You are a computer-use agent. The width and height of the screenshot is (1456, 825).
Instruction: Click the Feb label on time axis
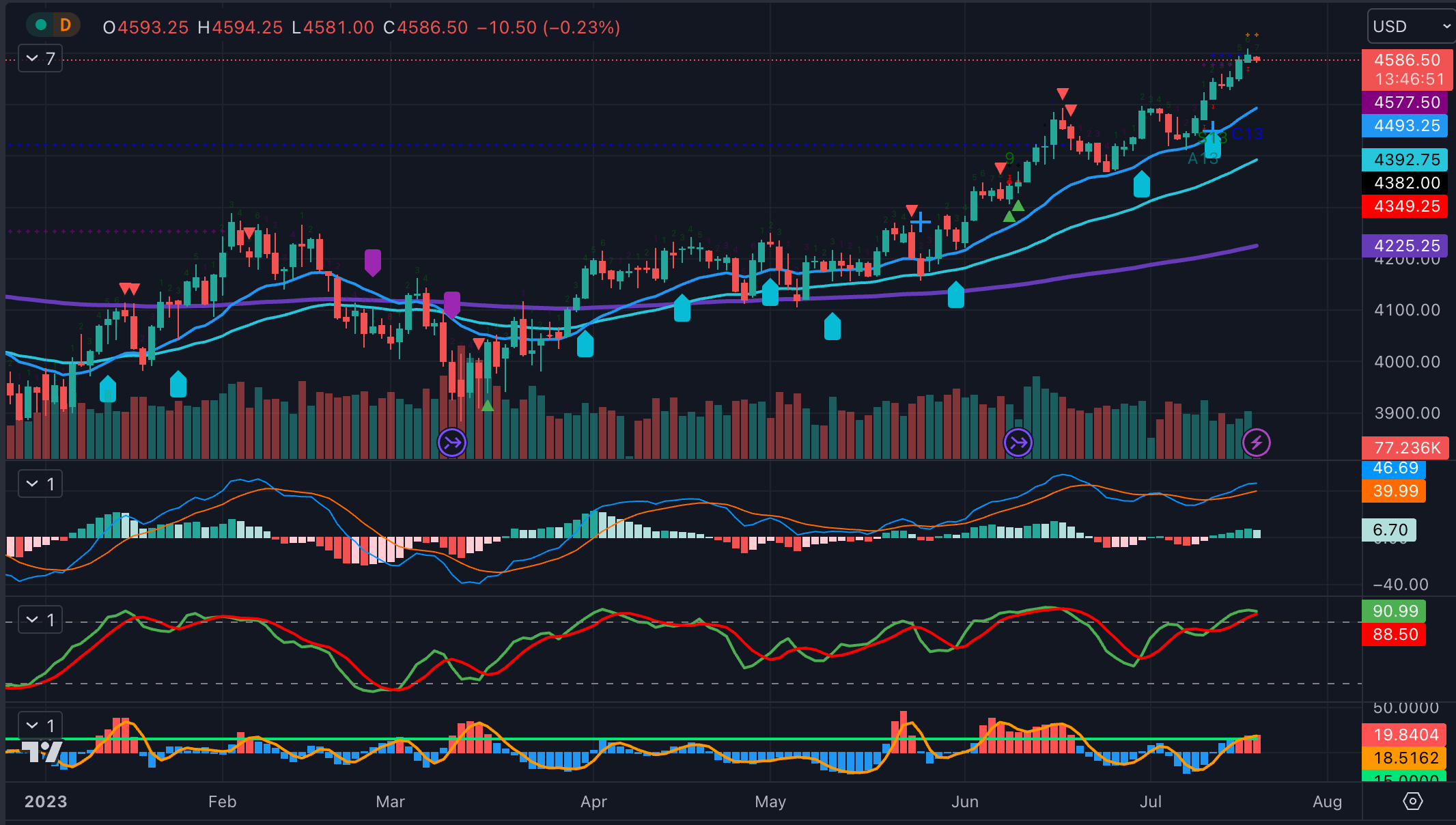(x=222, y=802)
